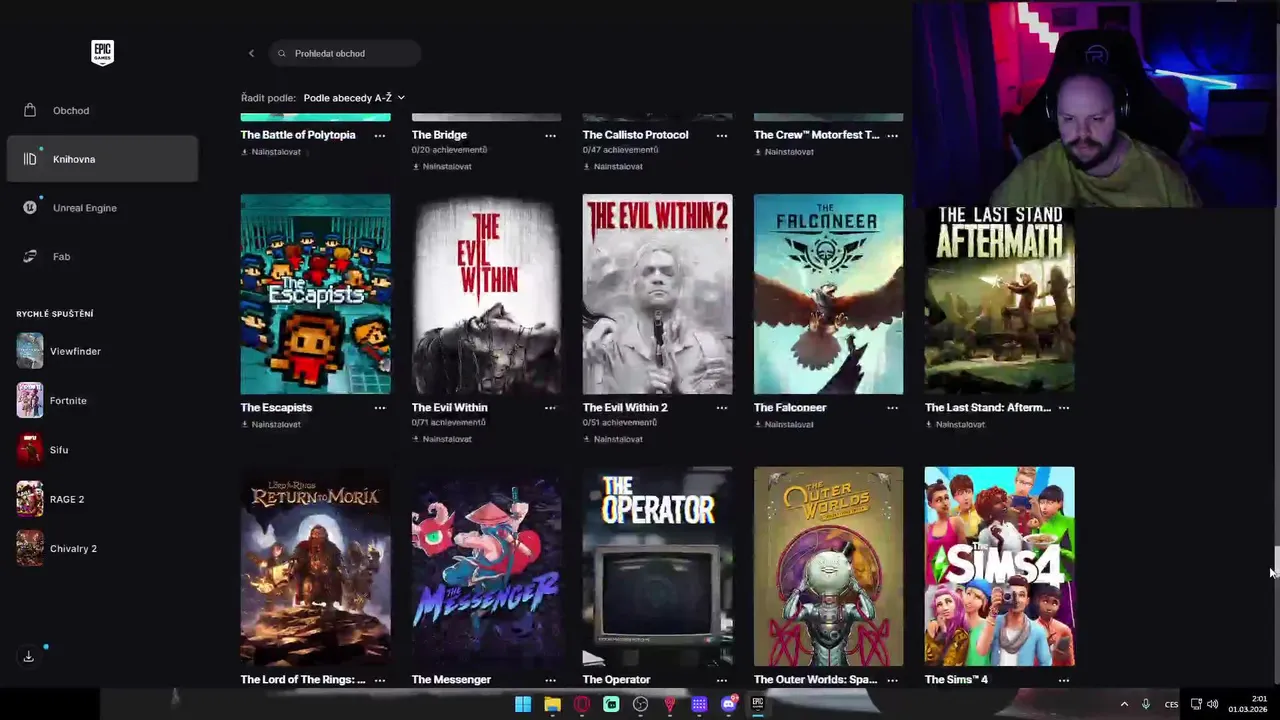Open The Evil Within 2 cover art
The image size is (1280, 720).
coord(658,294)
